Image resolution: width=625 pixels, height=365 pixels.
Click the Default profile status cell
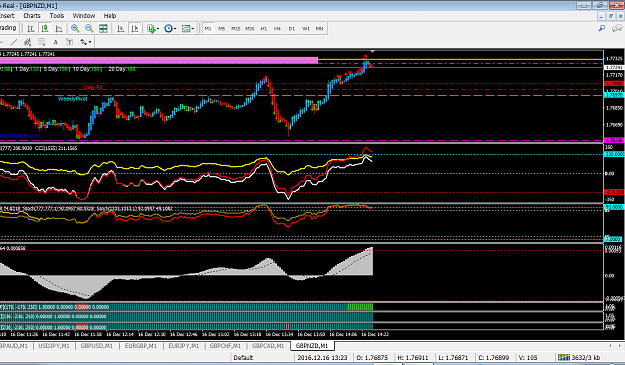[243, 357]
